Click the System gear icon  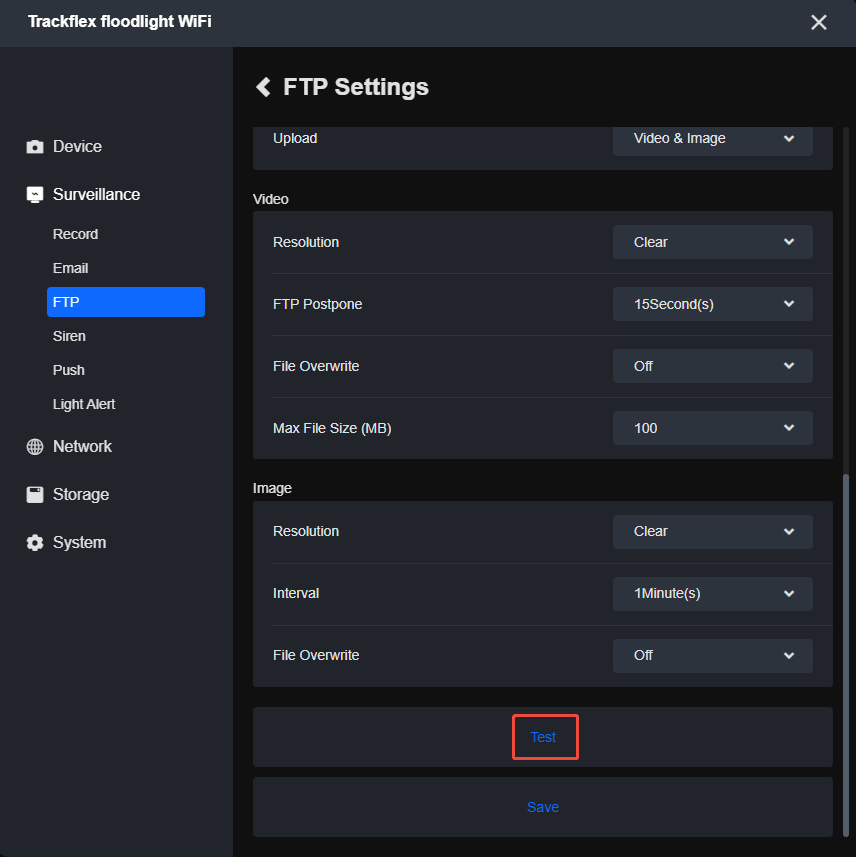pyautogui.click(x=35, y=543)
